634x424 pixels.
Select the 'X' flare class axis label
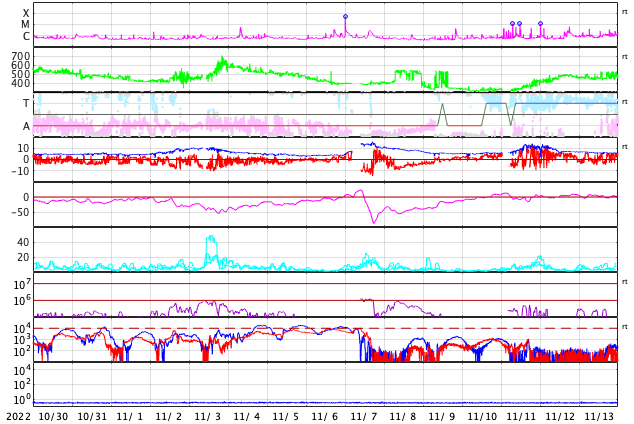26,13
